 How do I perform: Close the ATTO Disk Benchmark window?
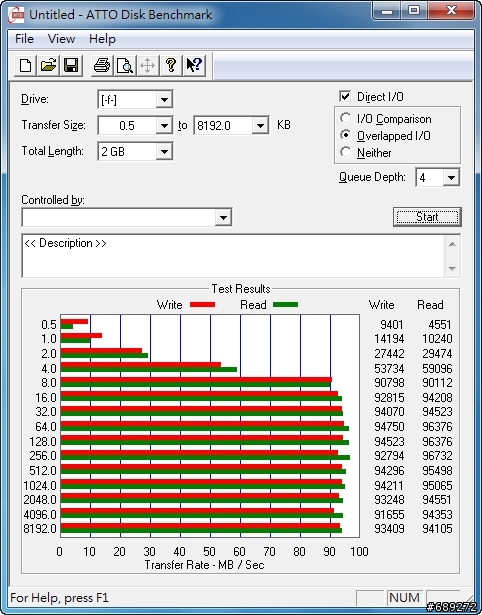451,11
